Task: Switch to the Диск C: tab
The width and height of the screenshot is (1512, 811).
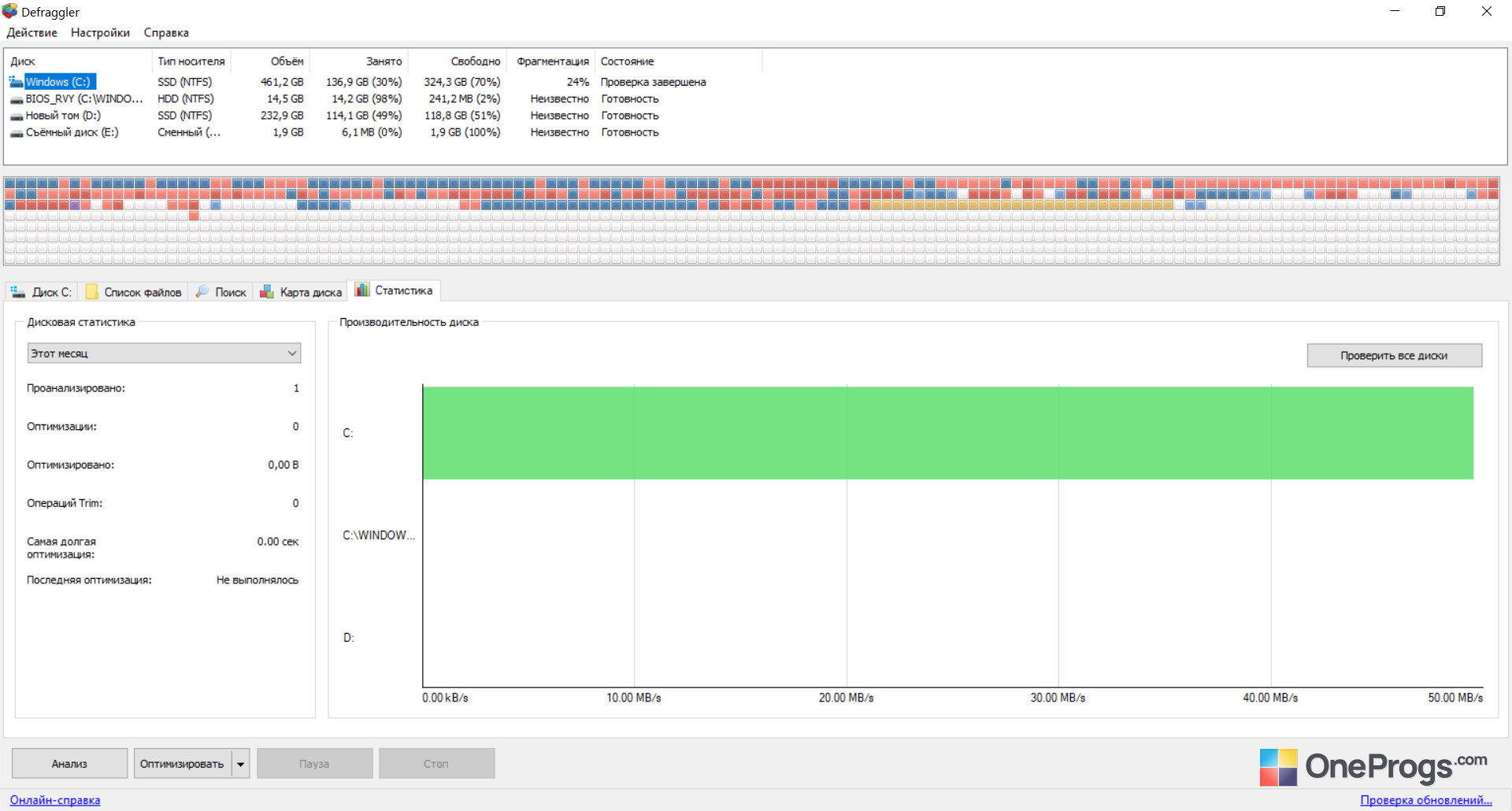Action: 41,292
